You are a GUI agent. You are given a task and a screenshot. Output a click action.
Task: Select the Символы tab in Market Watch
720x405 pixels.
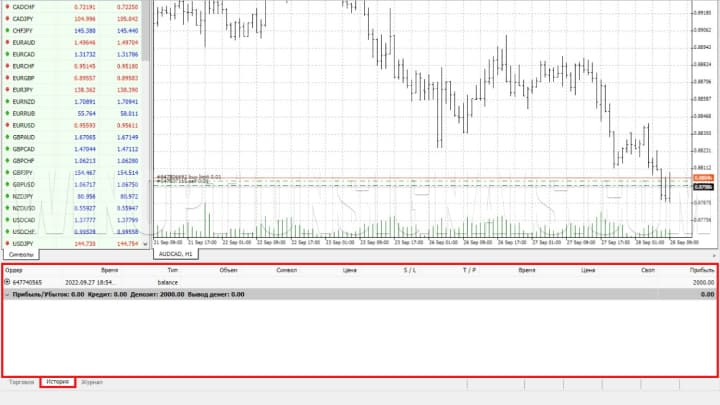pos(20,254)
